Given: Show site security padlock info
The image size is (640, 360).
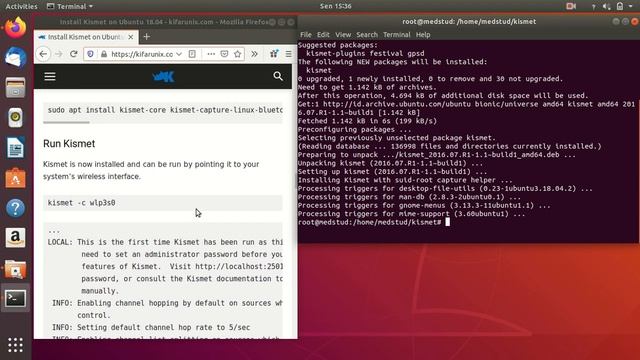Looking at the screenshot, I should coord(104,54).
